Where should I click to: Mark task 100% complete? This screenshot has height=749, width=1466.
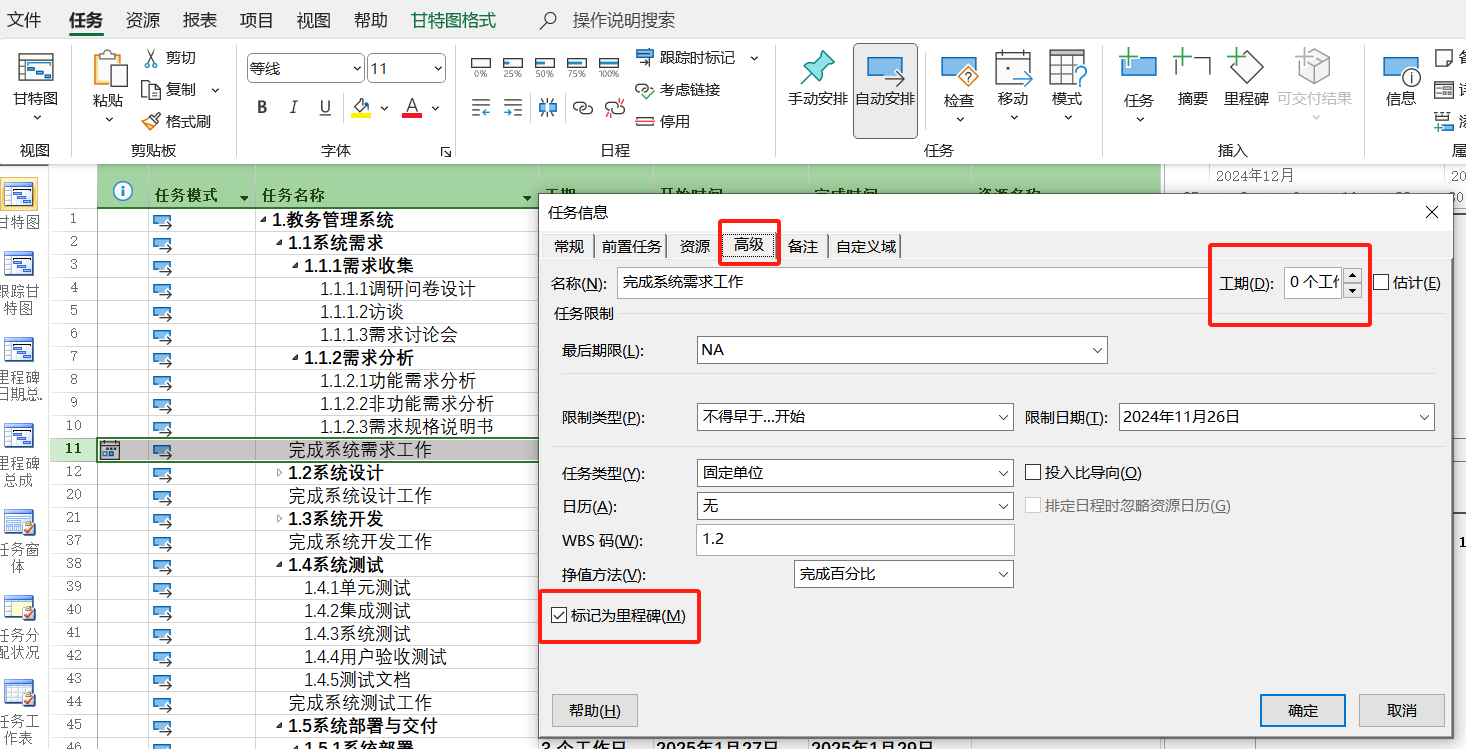(x=609, y=67)
